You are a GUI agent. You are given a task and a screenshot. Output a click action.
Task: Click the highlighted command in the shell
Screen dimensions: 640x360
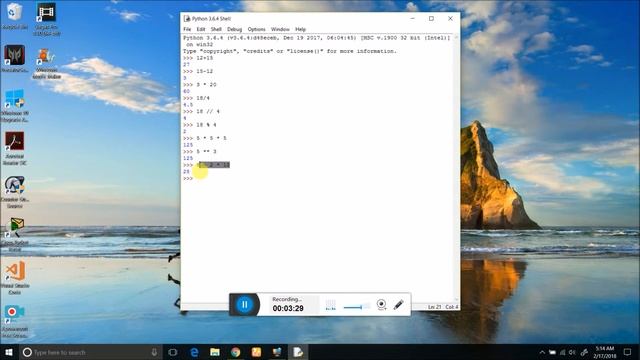pos(214,164)
